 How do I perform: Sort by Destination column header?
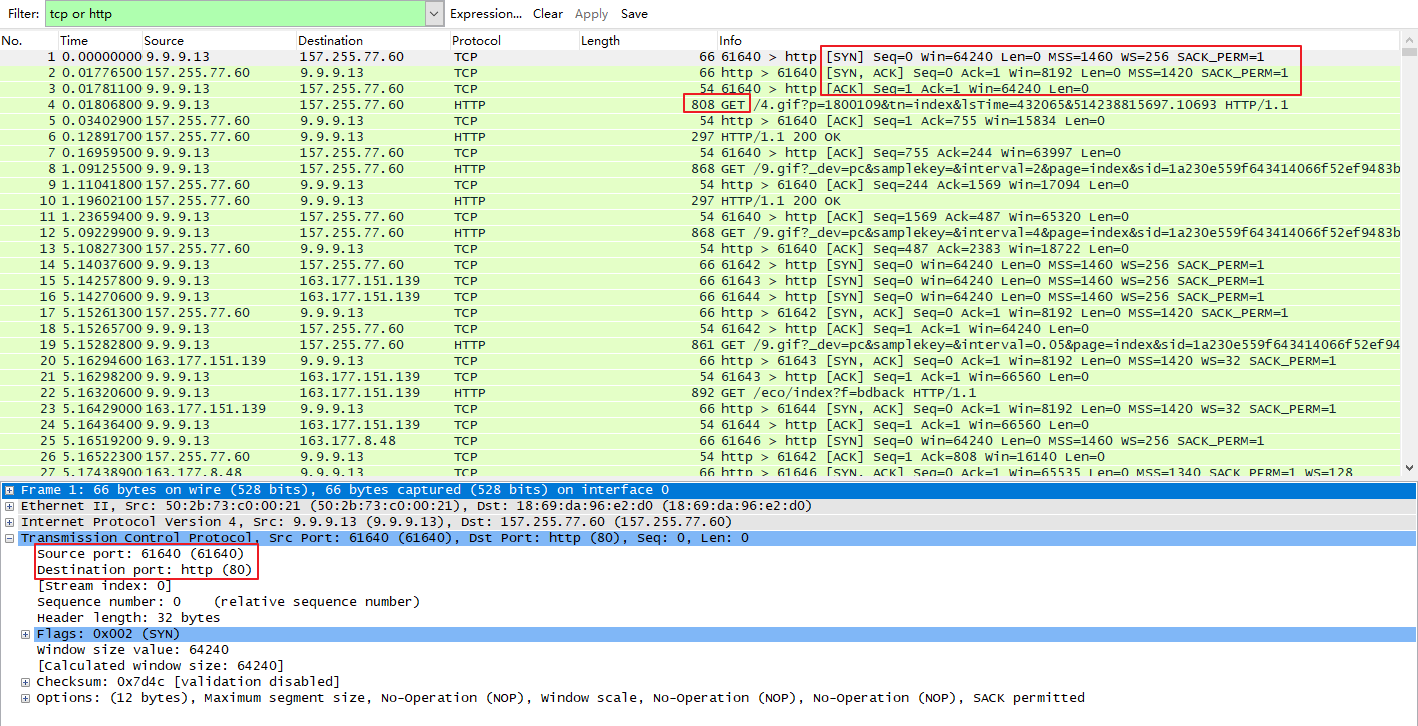(330, 41)
